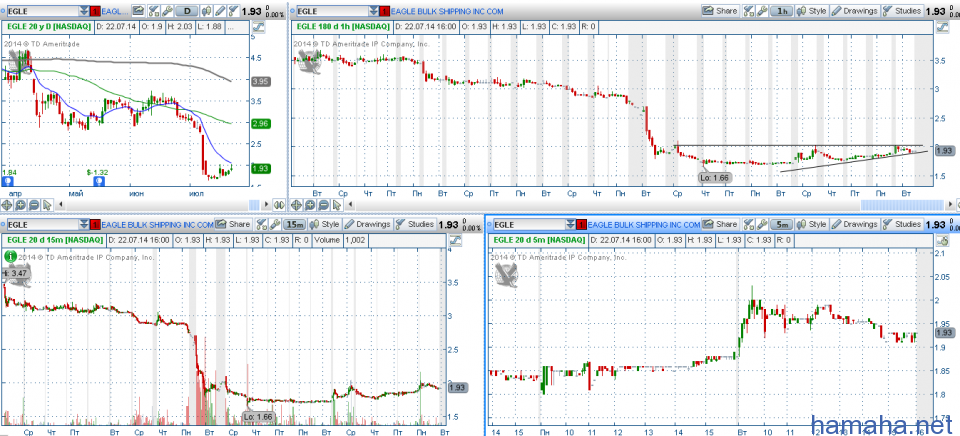The height and width of the screenshot is (436, 960).
Task: Select pointer cursor tool under 1h chart
Action: coord(336,205)
